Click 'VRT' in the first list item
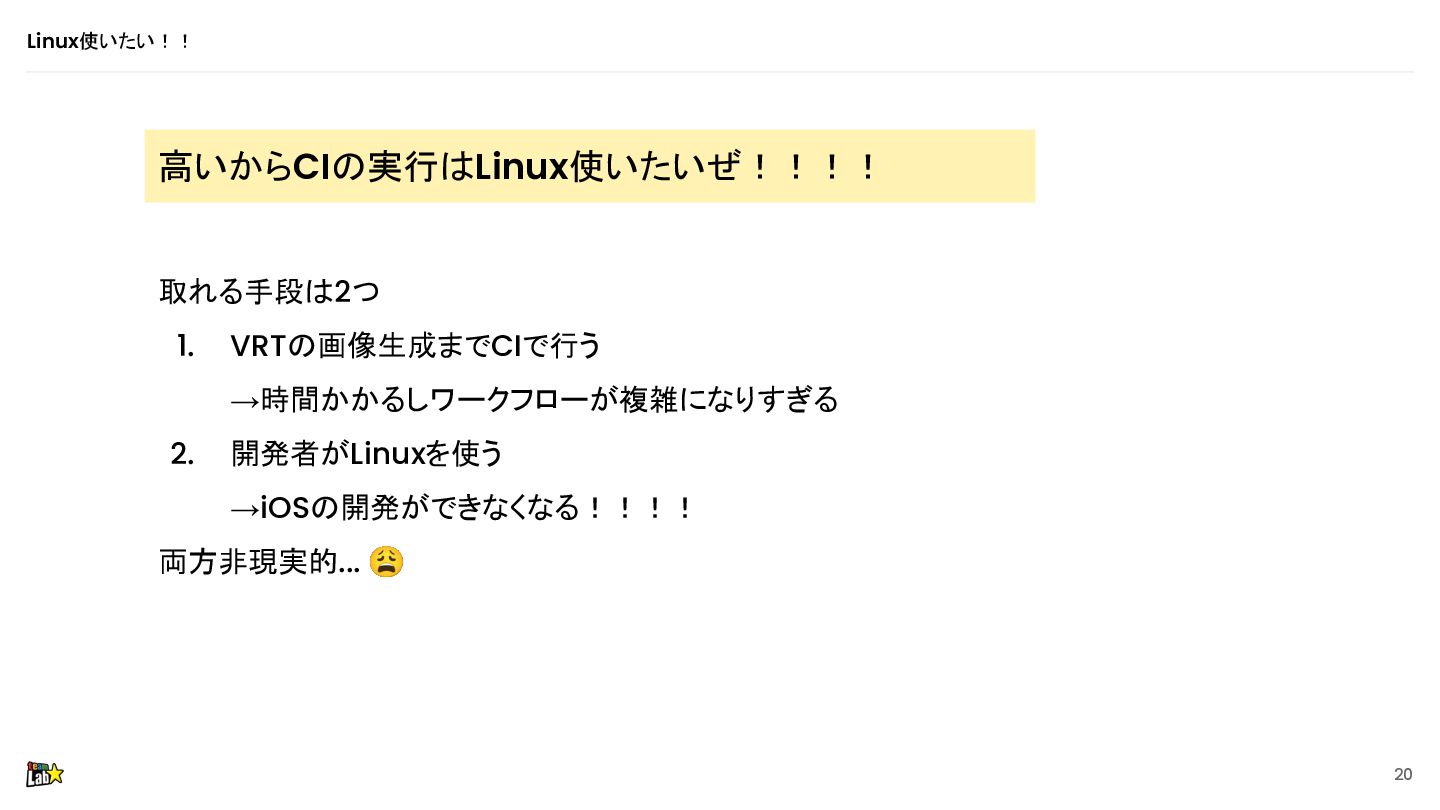This screenshot has height=810, width=1440. pos(259,346)
